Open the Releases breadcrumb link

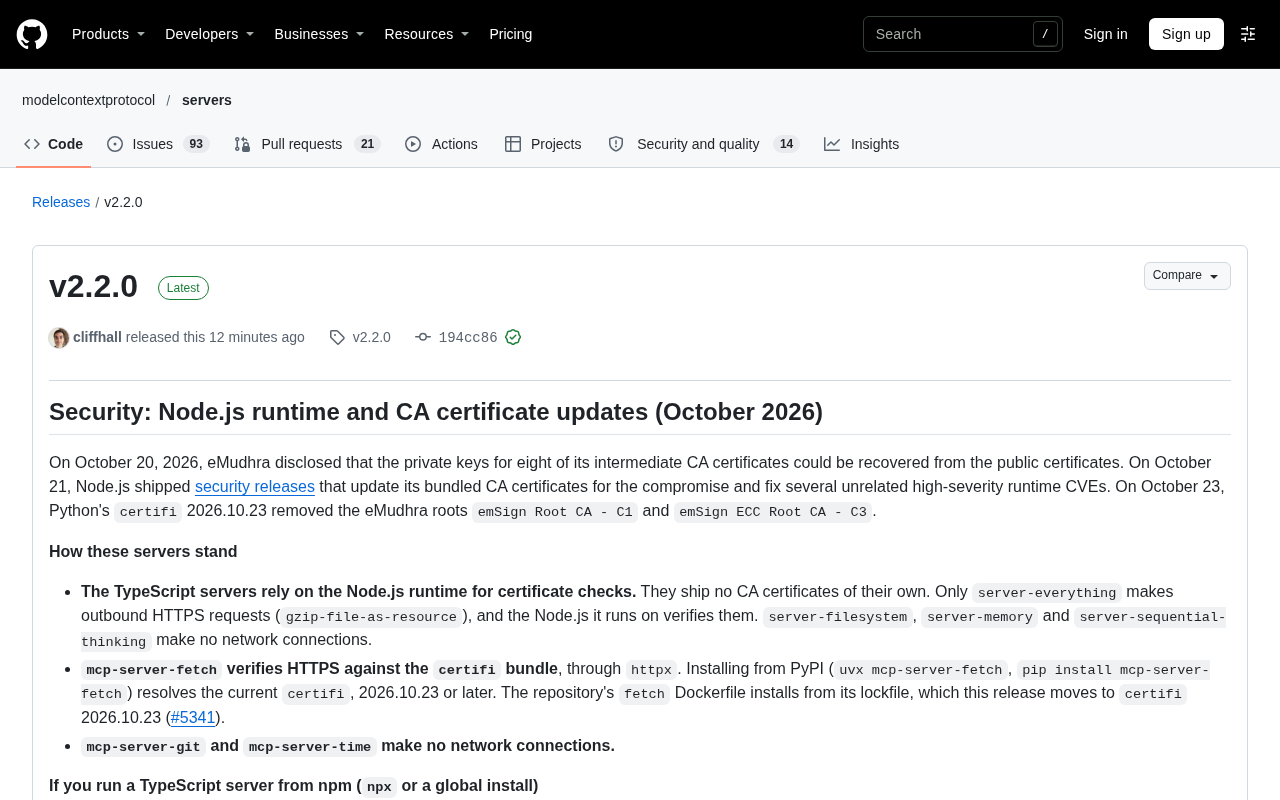click(61, 202)
